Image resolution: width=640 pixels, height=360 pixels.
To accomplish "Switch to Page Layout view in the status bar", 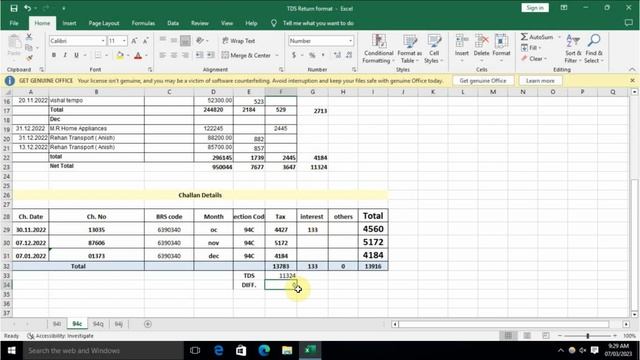I will (527, 336).
